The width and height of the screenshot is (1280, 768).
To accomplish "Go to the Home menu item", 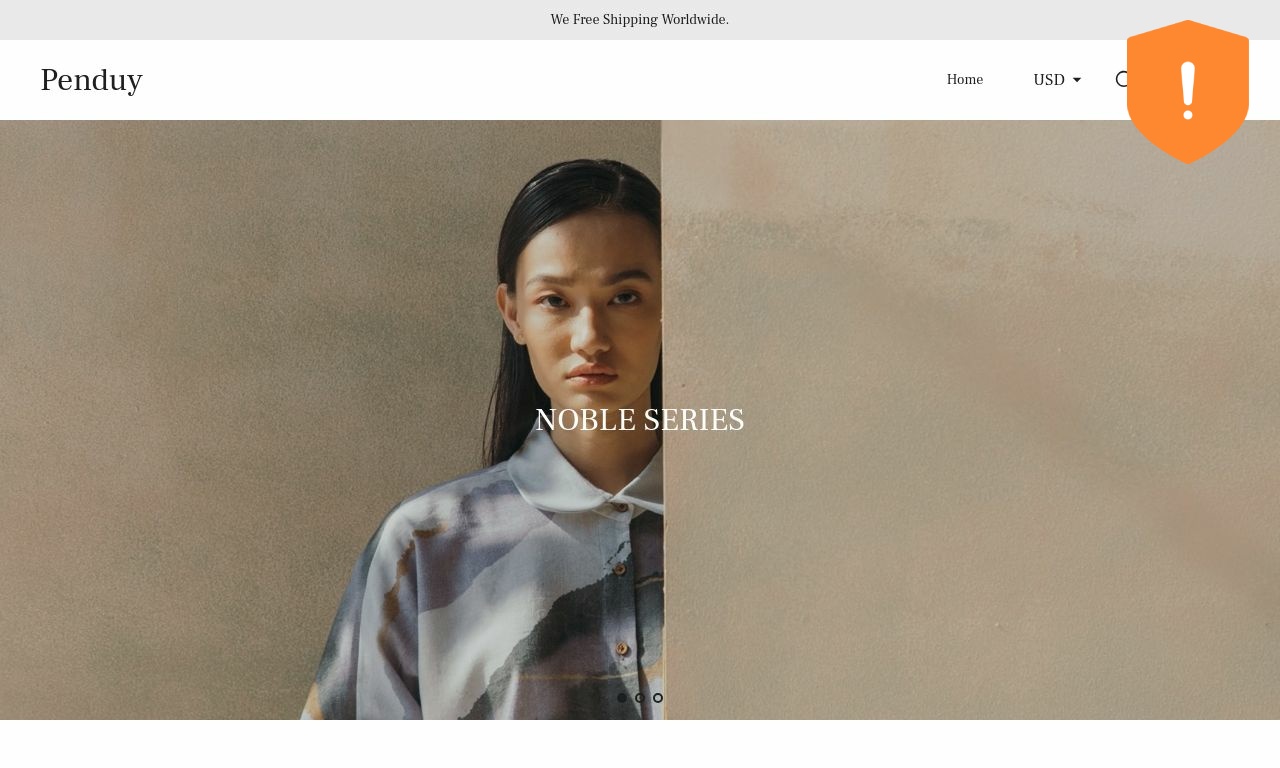I will click(x=965, y=80).
